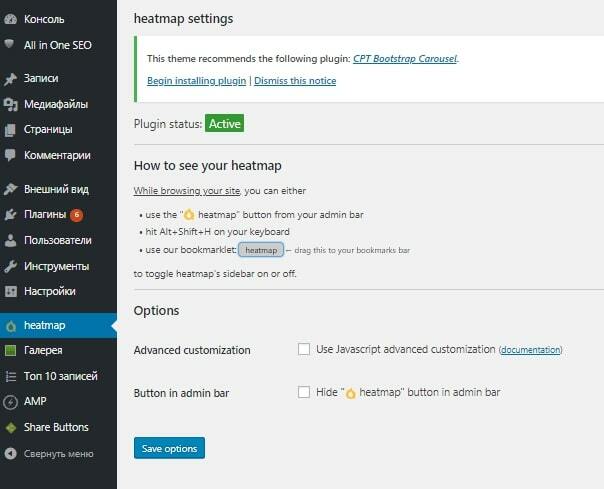Click the heatmap settings page heading
The height and width of the screenshot is (489, 604).
[183, 18]
